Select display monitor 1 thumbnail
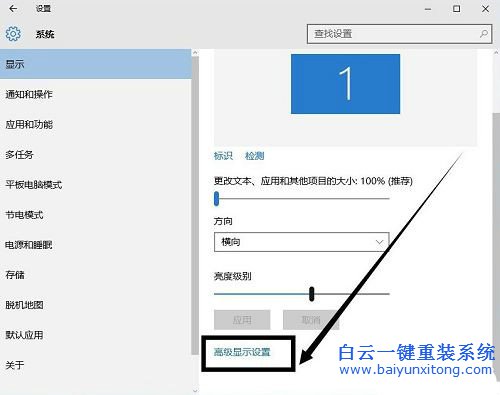This screenshot has width=500, height=395. tap(345, 84)
